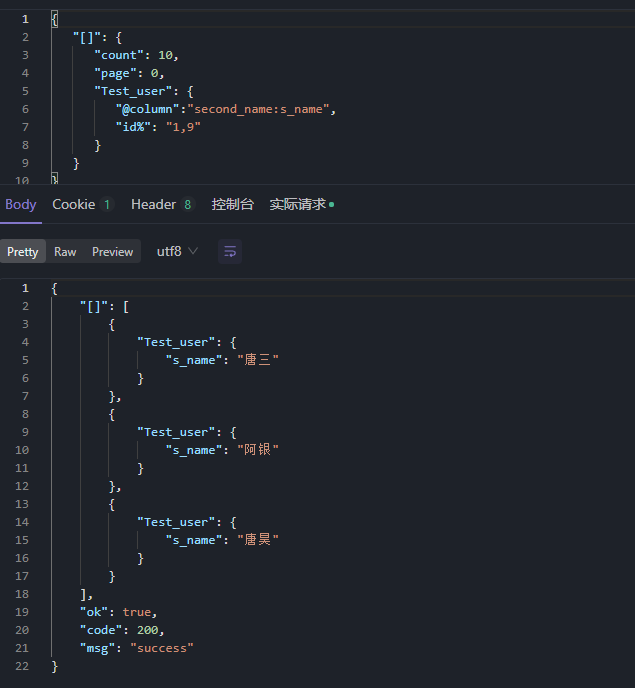Select the Raw view mode
635x688 pixels.
[x=65, y=251]
